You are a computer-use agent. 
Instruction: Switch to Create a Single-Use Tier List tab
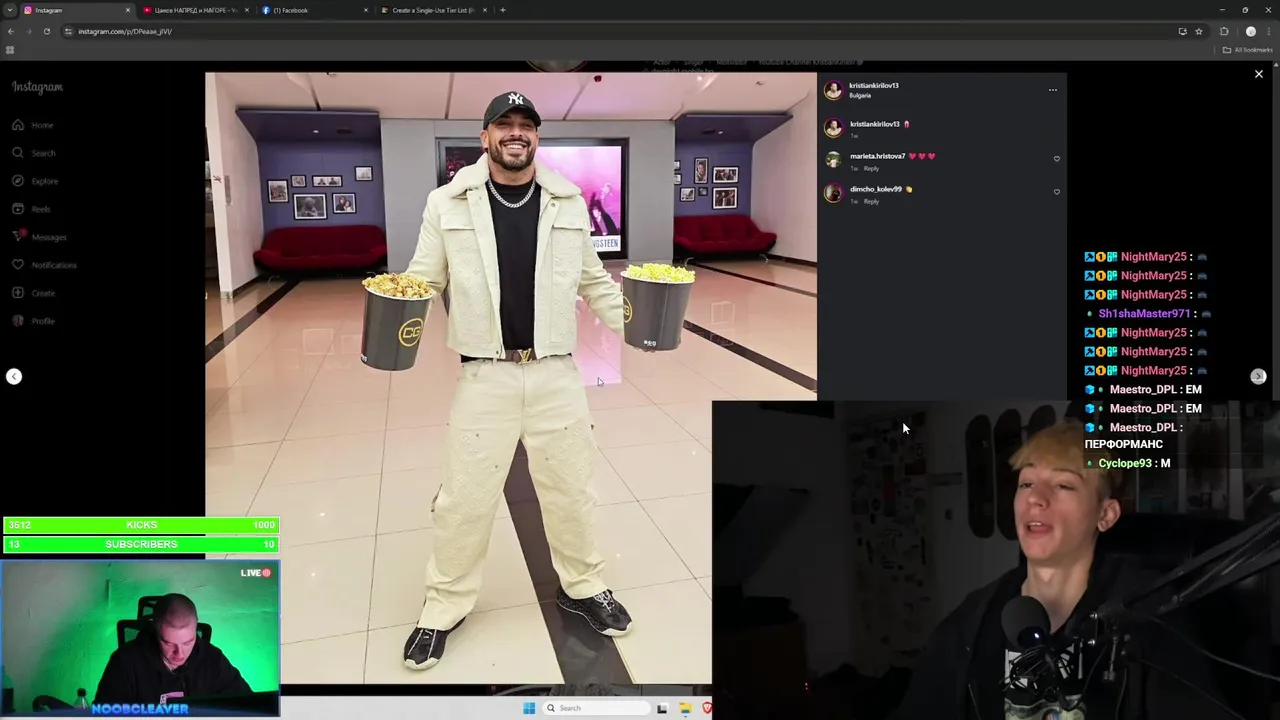coord(433,10)
